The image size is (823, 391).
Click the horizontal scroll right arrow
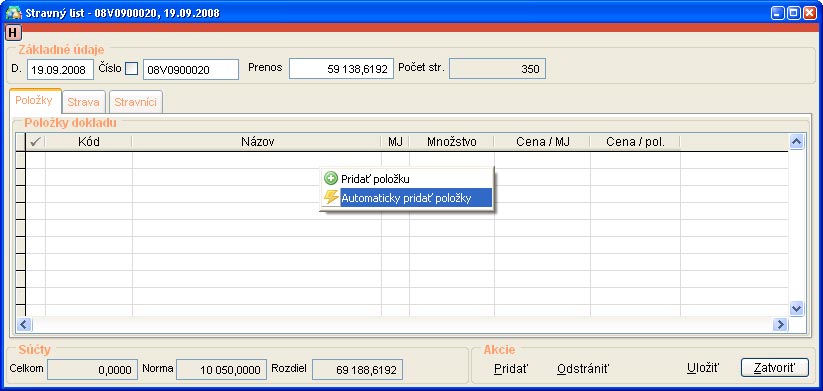tap(780, 324)
